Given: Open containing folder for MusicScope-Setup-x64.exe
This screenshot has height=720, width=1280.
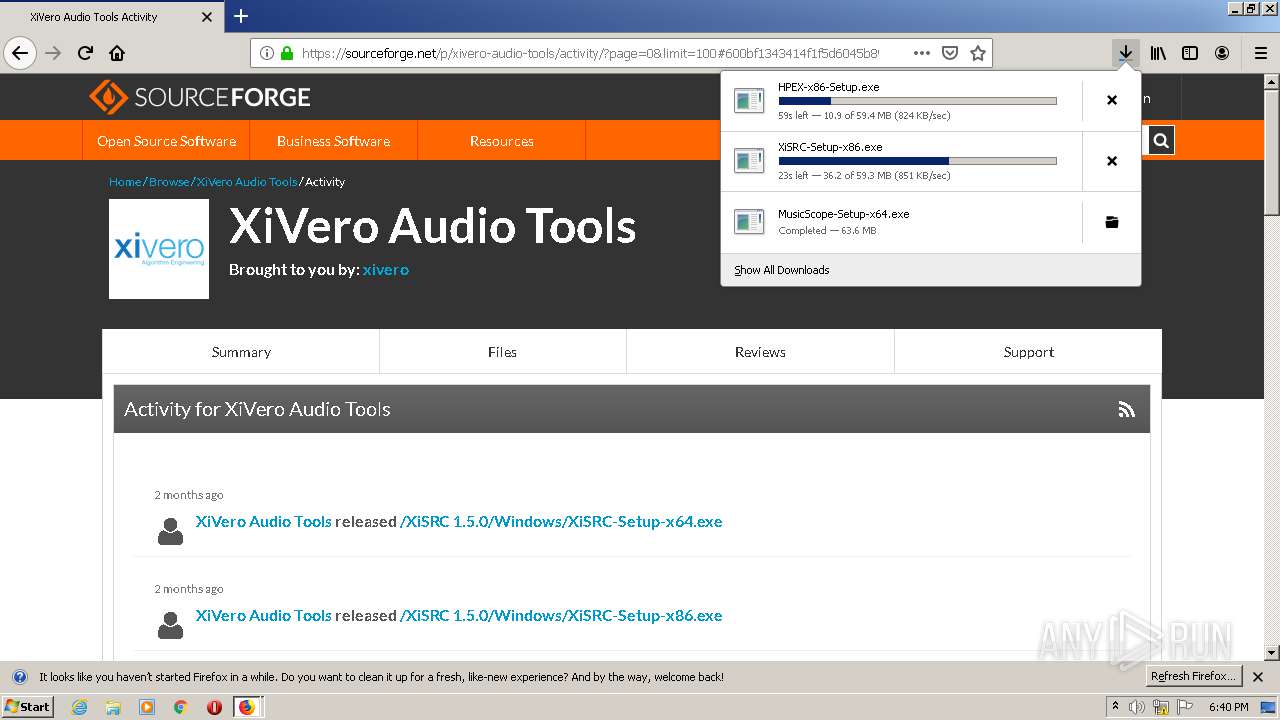Looking at the screenshot, I should pos(1112,222).
